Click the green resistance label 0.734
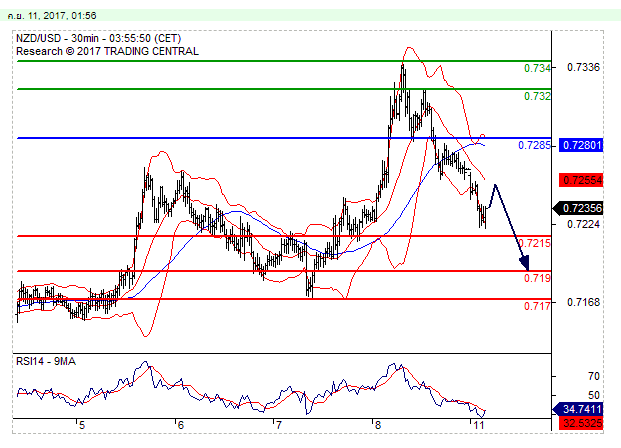This screenshot has width=621, height=448. 537,68
